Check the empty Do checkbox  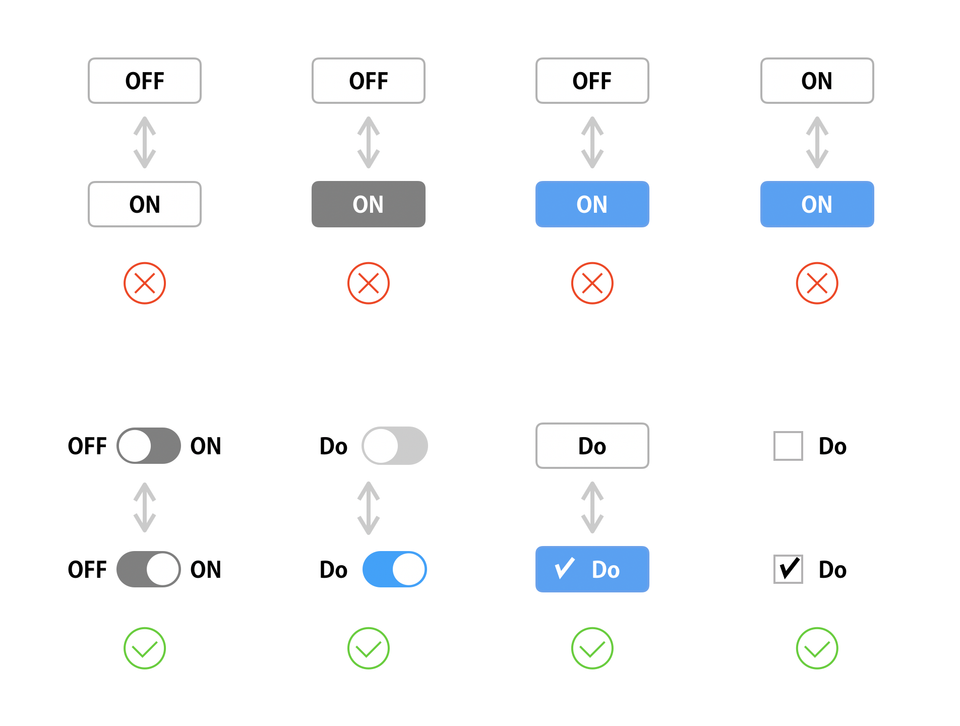[788, 446]
